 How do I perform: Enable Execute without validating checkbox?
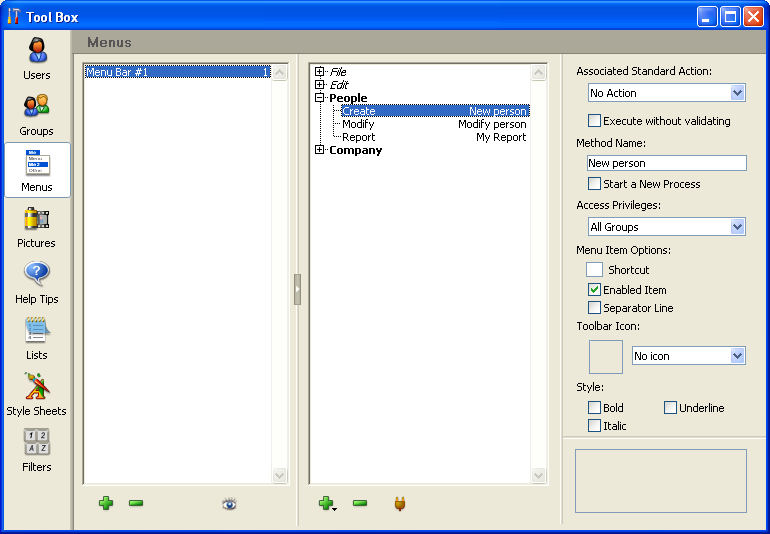pos(595,121)
